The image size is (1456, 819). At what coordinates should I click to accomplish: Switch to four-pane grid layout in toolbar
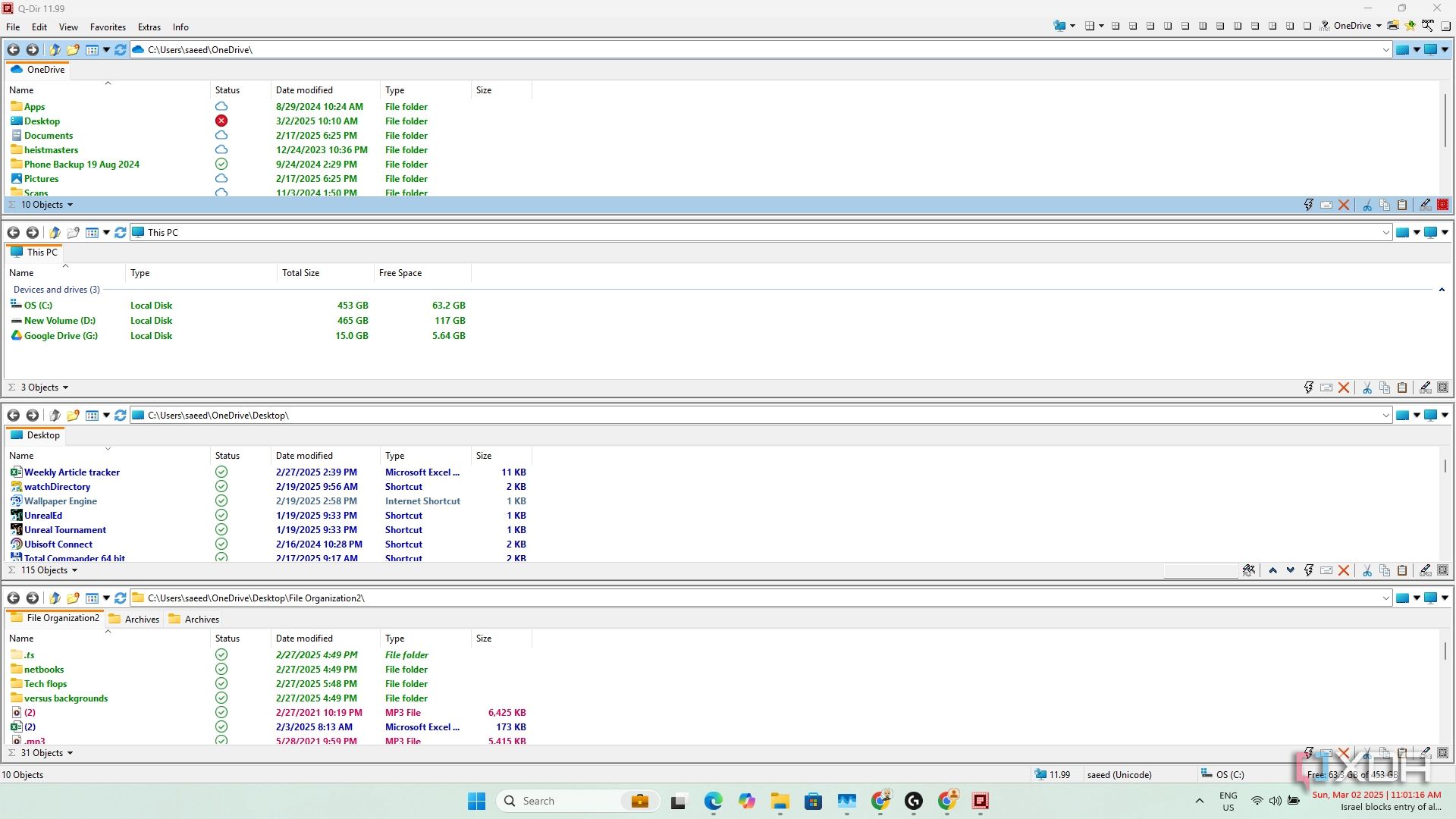click(1116, 26)
